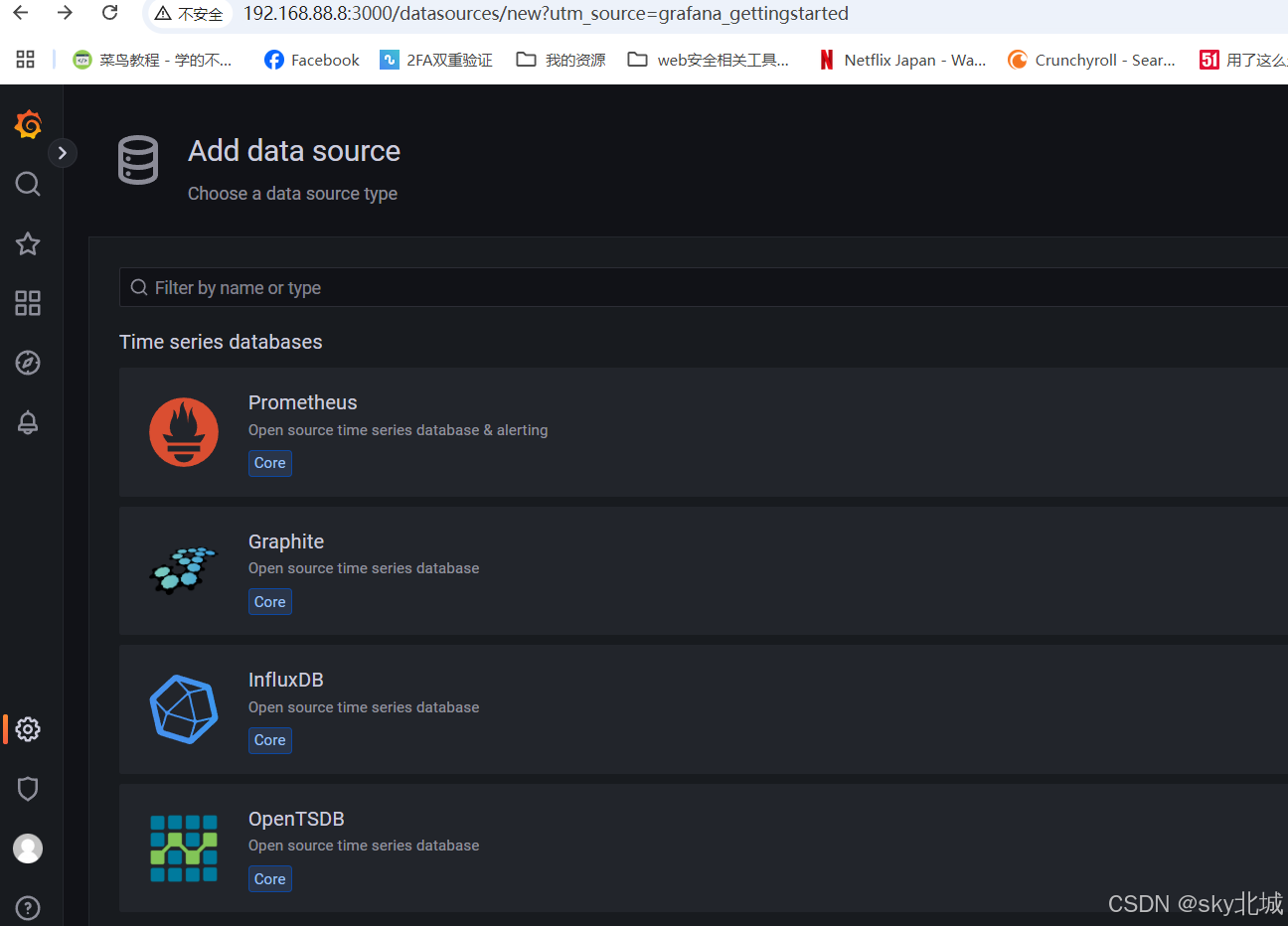Open the browser apps grid icon
Screen dimensions: 1288x926
[26, 60]
